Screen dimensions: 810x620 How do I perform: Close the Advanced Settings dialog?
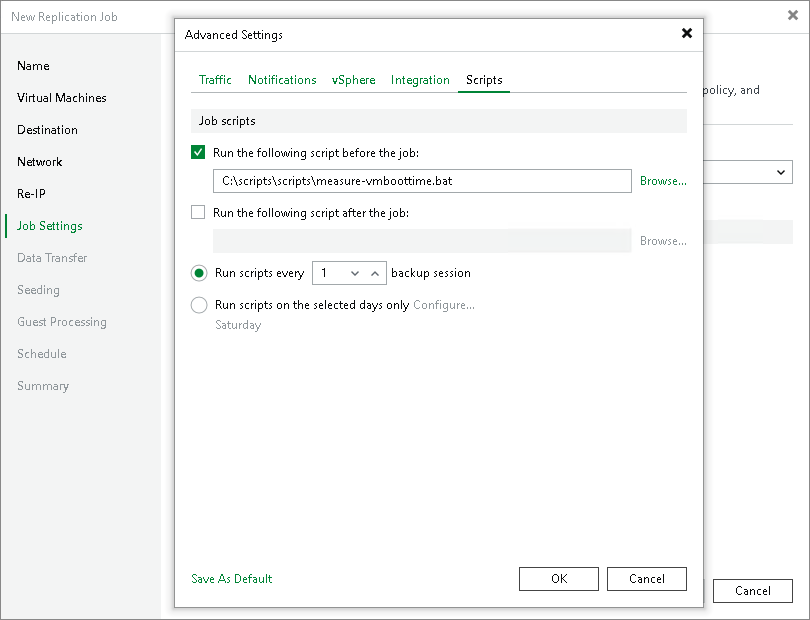tap(687, 34)
